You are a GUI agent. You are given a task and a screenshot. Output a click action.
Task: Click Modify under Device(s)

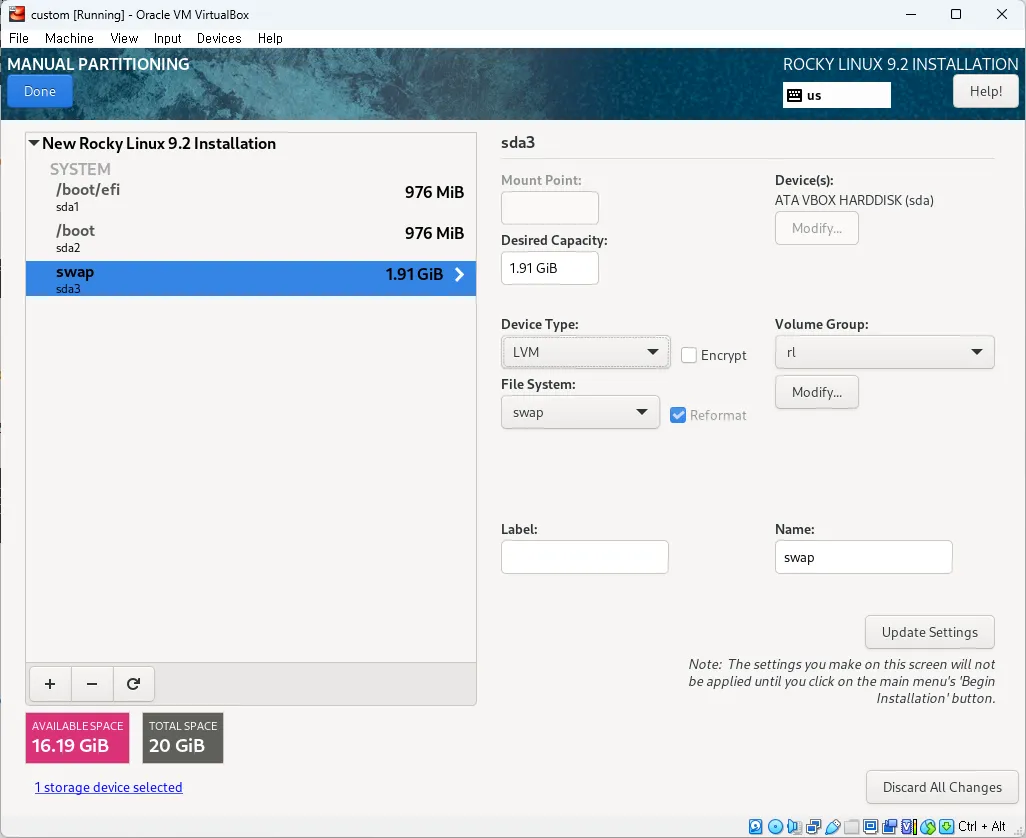[x=816, y=228]
